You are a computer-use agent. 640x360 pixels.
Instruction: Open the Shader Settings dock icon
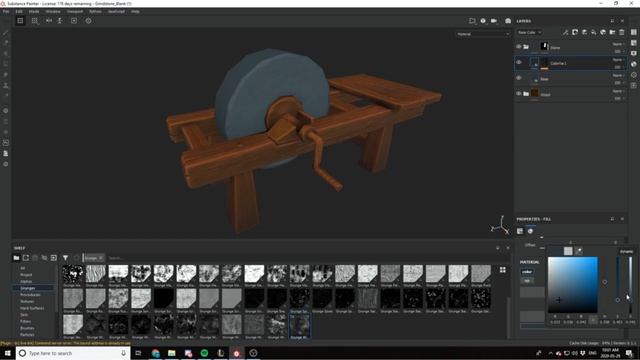click(633, 64)
